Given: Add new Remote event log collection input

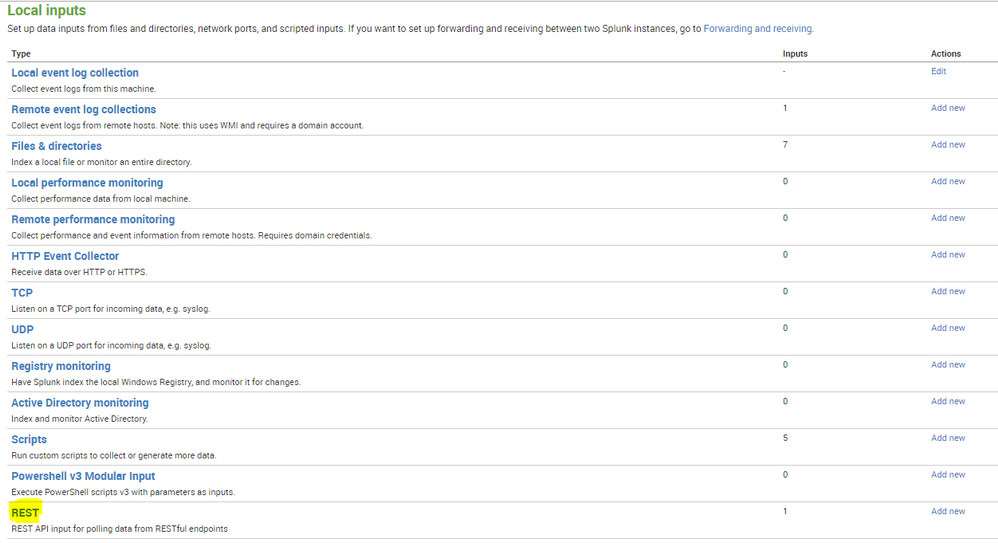Looking at the screenshot, I should click(x=947, y=108).
